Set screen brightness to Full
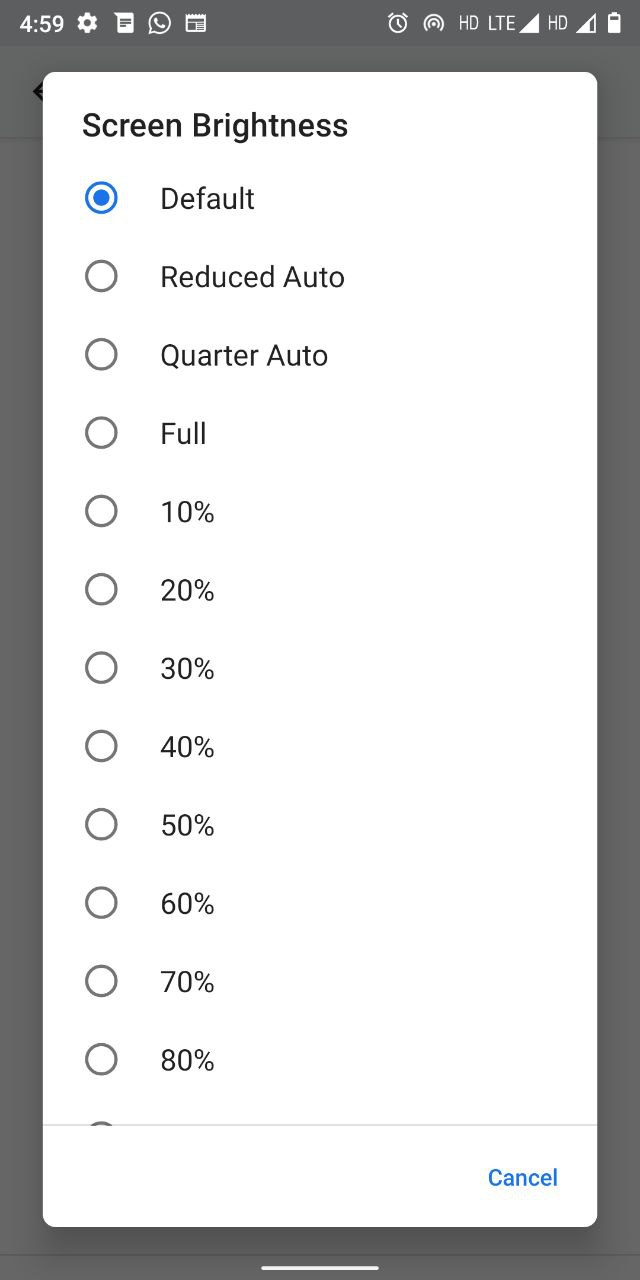The height and width of the screenshot is (1280, 640). (101, 433)
